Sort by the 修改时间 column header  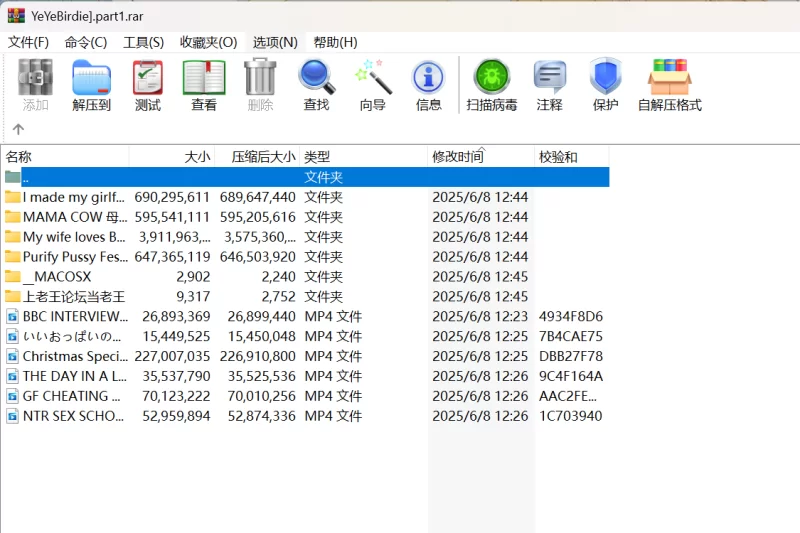(x=481, y=157)
